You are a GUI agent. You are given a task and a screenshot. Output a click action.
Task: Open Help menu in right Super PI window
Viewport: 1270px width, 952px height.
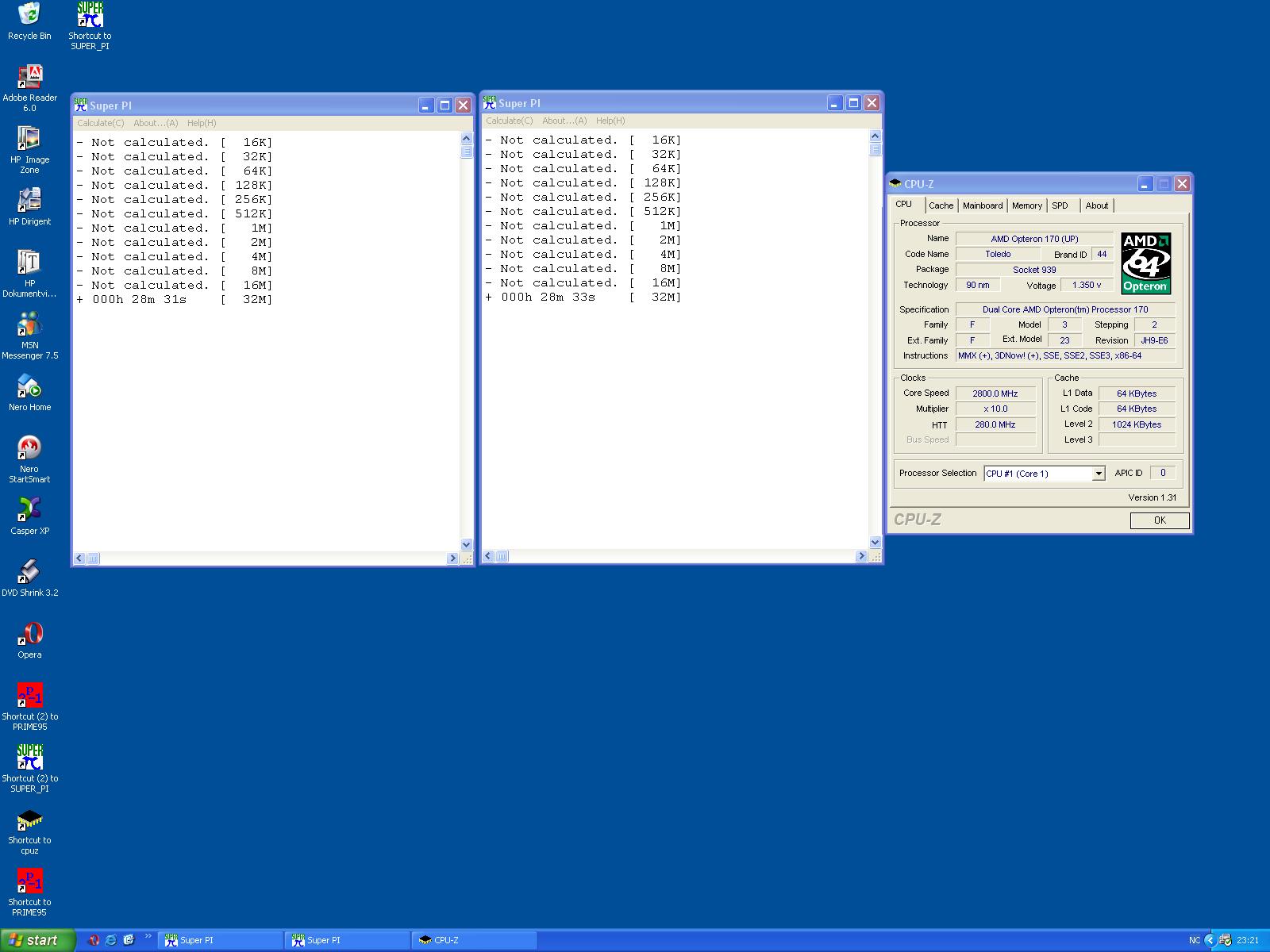point(610,121)
